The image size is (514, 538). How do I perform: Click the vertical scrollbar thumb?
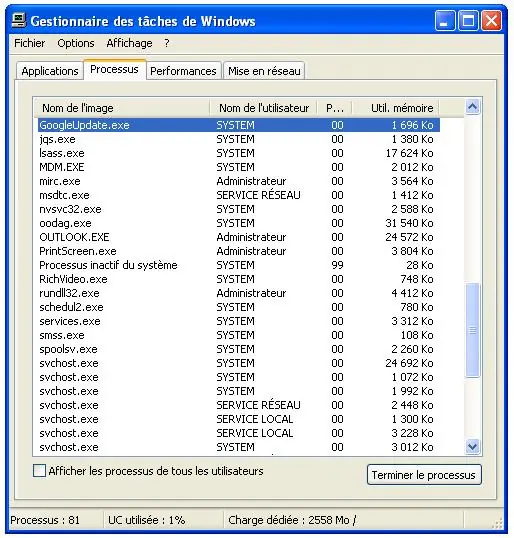(472, 330)
